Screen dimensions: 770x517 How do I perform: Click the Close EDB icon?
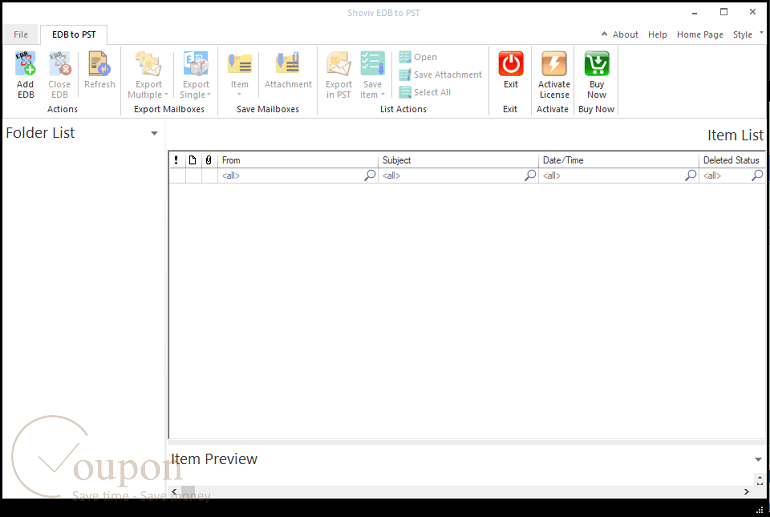tap(59, 64)
